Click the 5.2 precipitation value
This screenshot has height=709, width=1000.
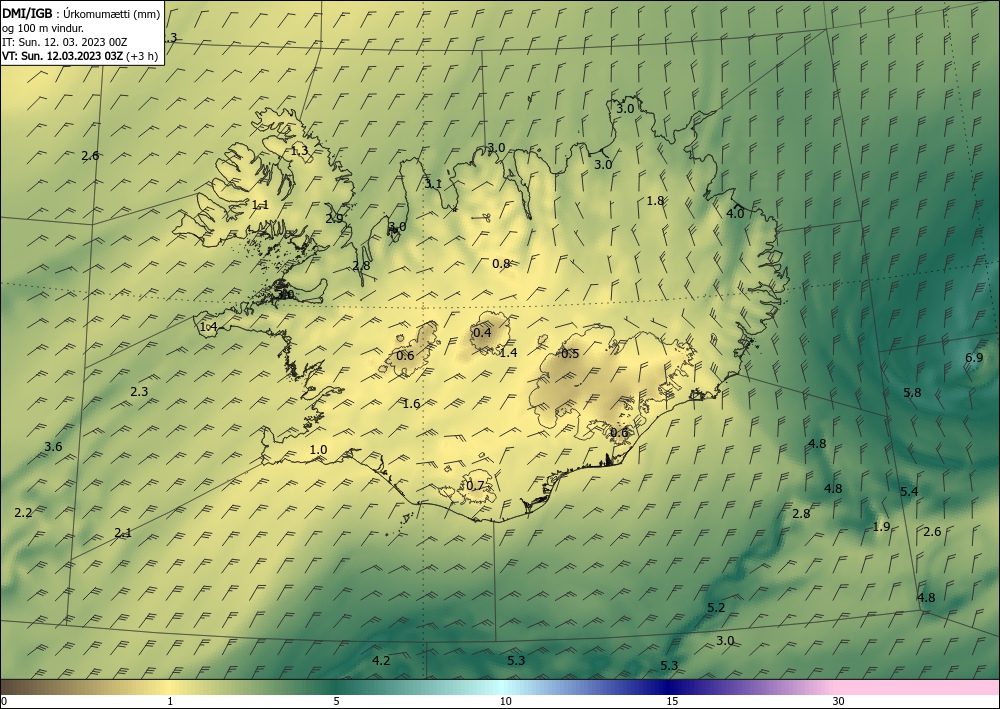716,608
